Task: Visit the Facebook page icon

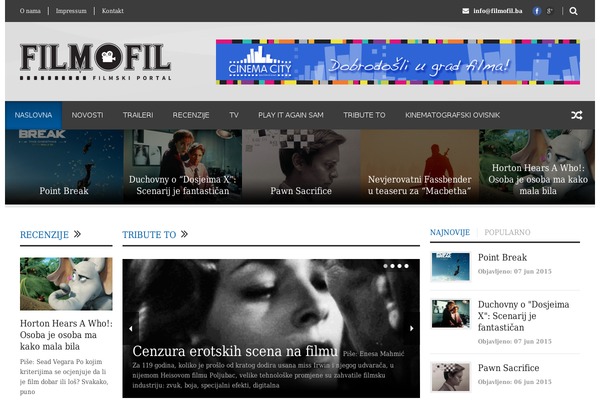Action: pyautogui.click(x=537, y=11)
